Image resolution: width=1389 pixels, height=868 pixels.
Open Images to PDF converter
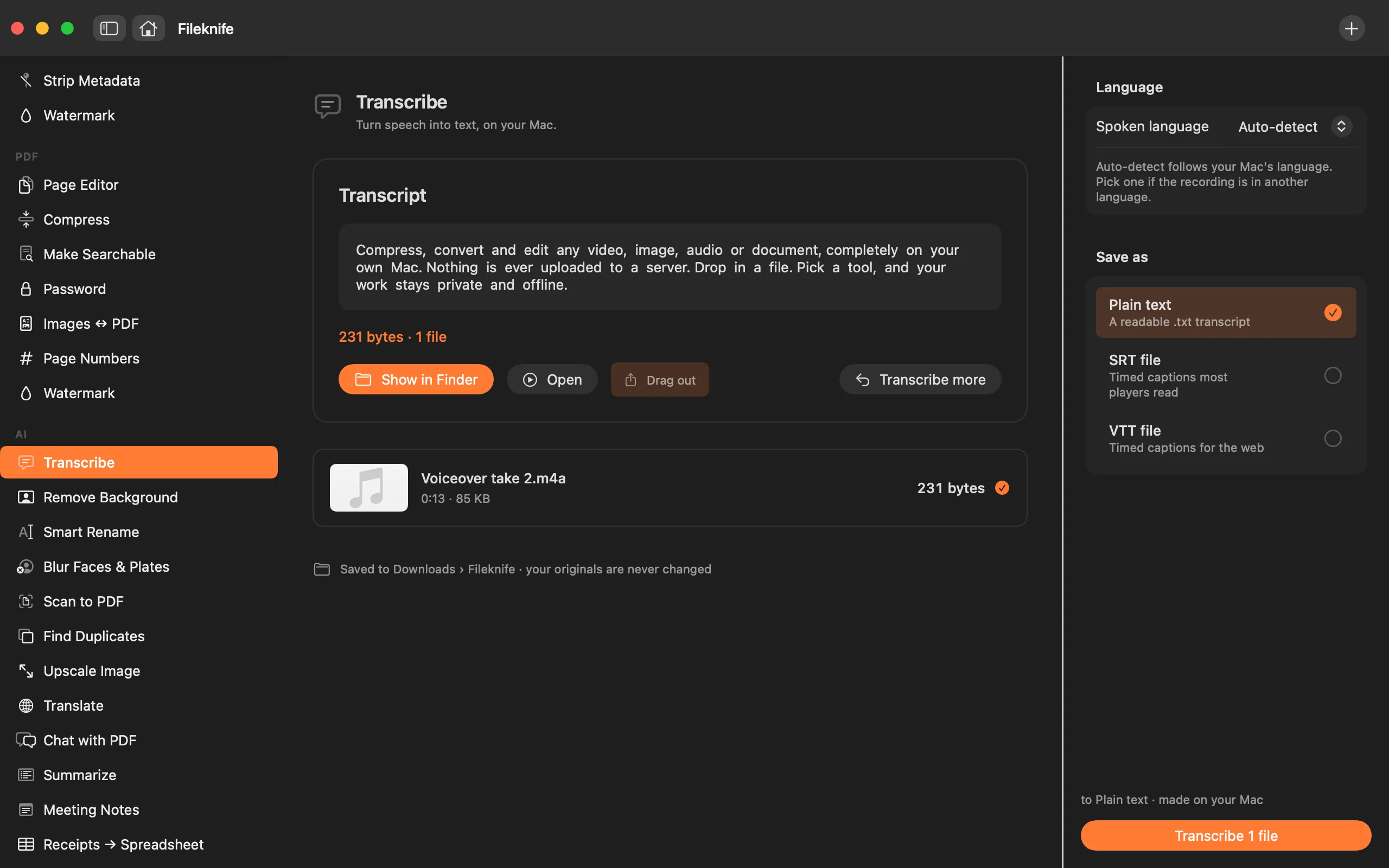pos(139,324)
